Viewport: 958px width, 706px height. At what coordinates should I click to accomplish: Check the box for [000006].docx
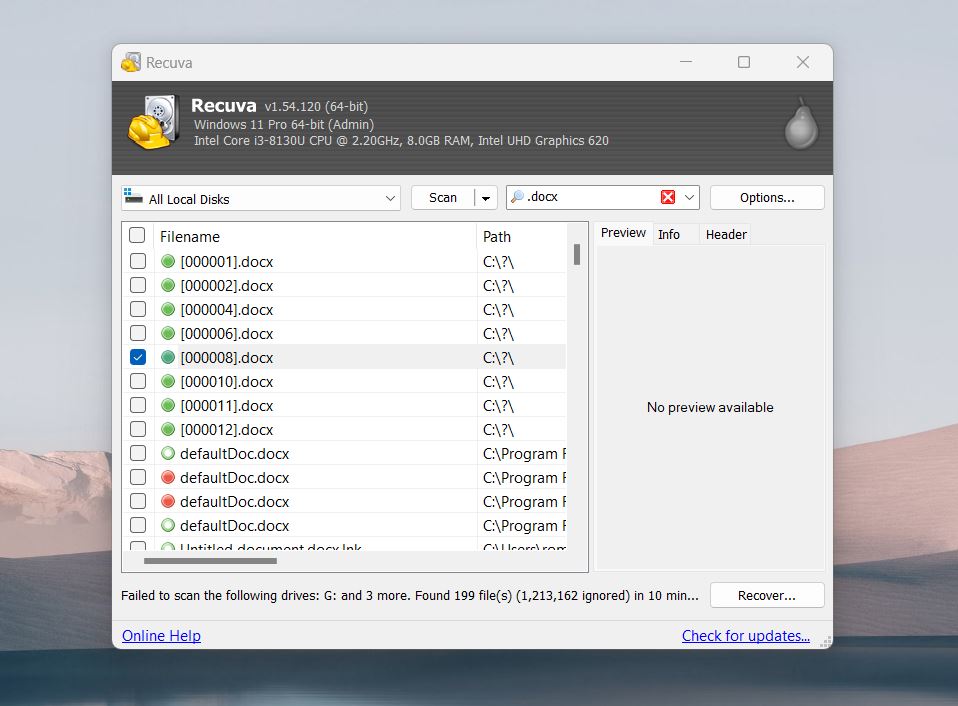coord(138,333)
